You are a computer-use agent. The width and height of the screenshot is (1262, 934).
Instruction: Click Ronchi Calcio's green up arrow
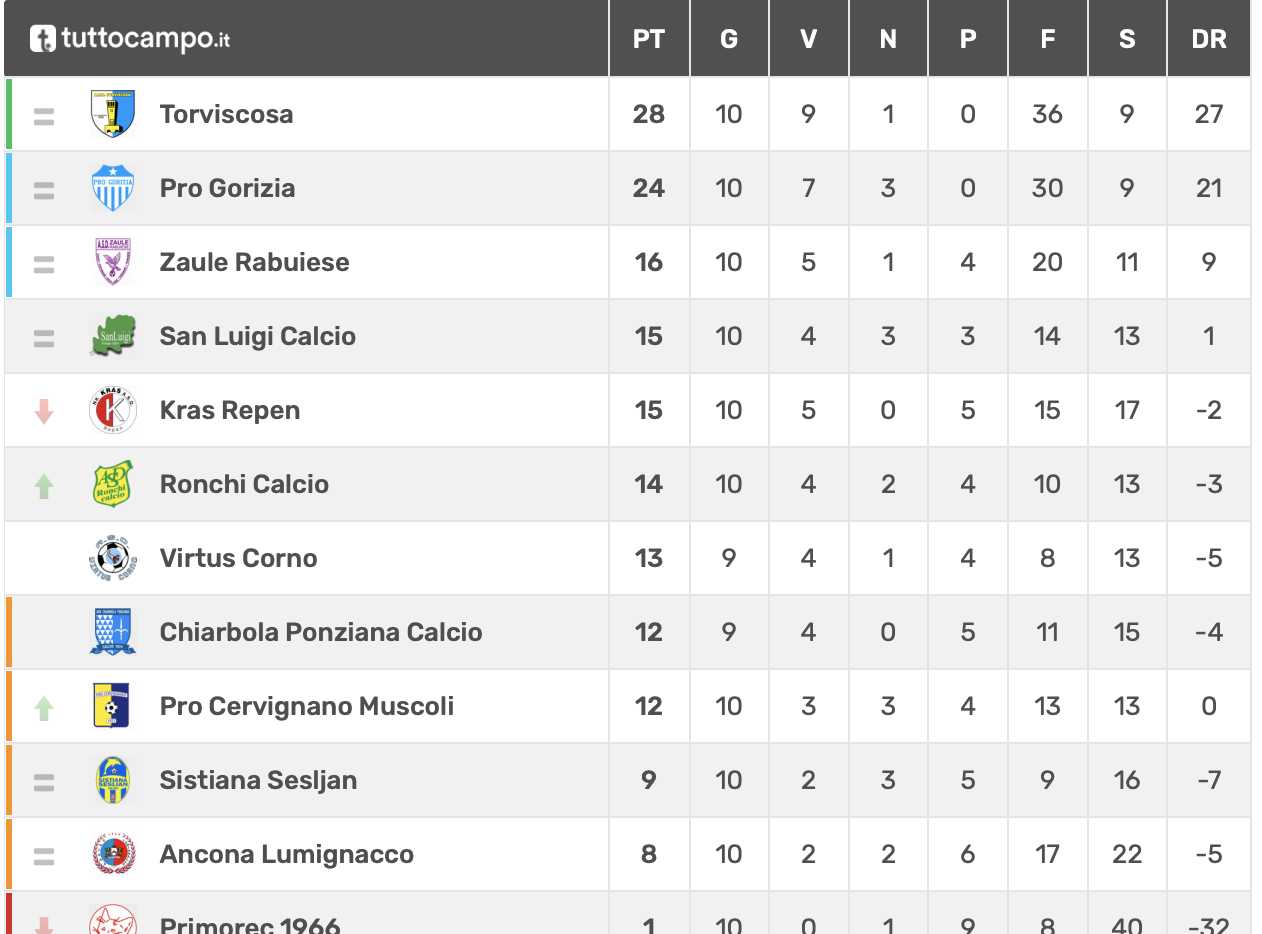[44, 485]
